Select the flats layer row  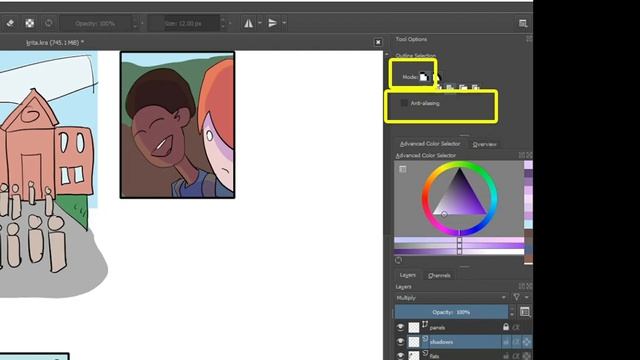coord(463,356)
